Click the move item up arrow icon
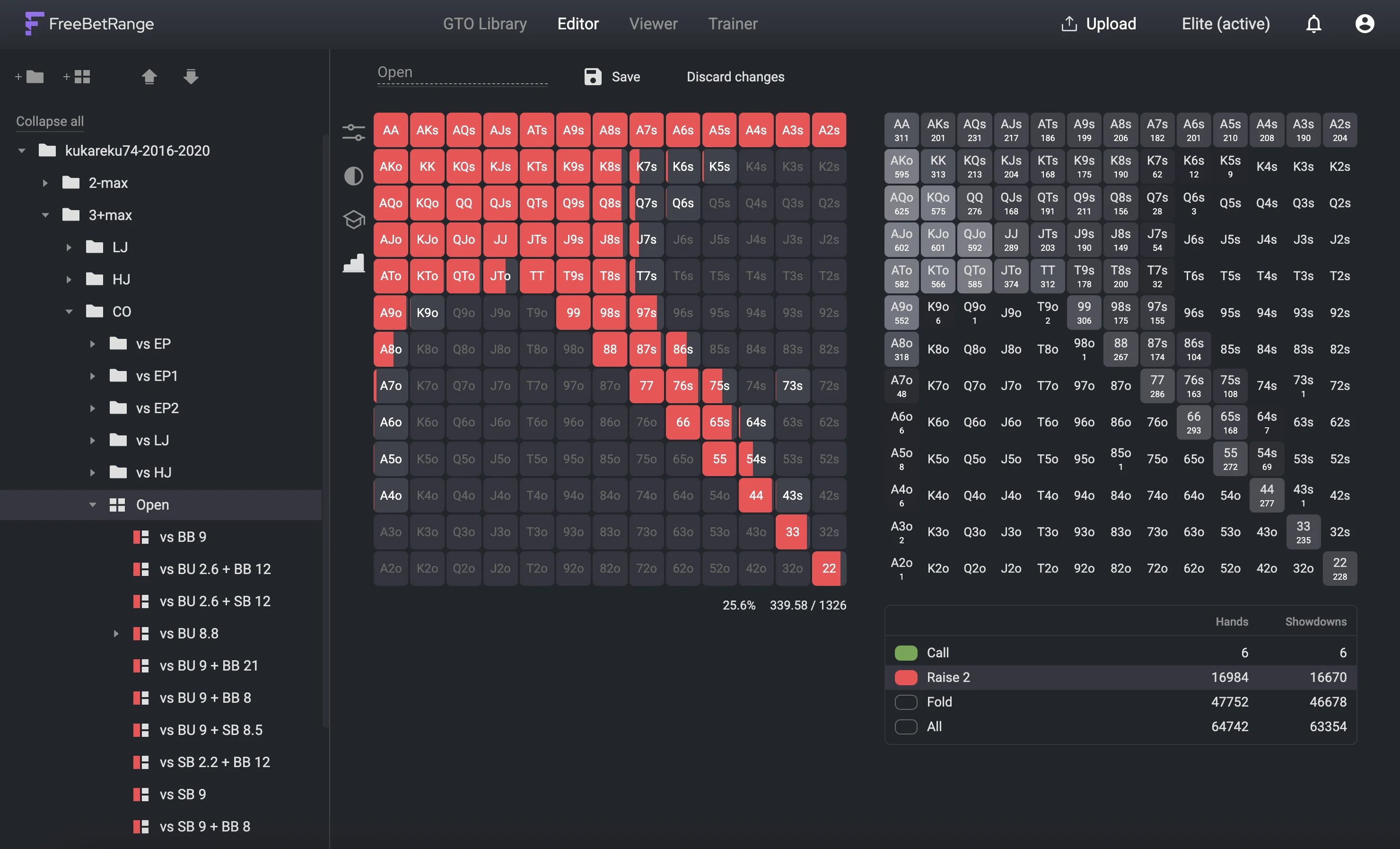Image resolution: width=1400 pixels, height=849 pixels. tap(149, 77)
